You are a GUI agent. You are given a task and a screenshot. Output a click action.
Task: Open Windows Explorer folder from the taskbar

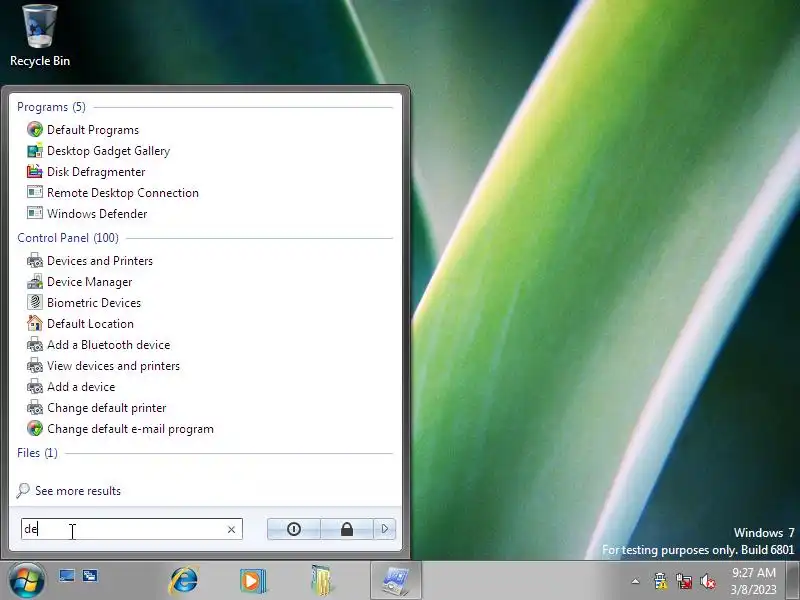click(x=322, y=580)
